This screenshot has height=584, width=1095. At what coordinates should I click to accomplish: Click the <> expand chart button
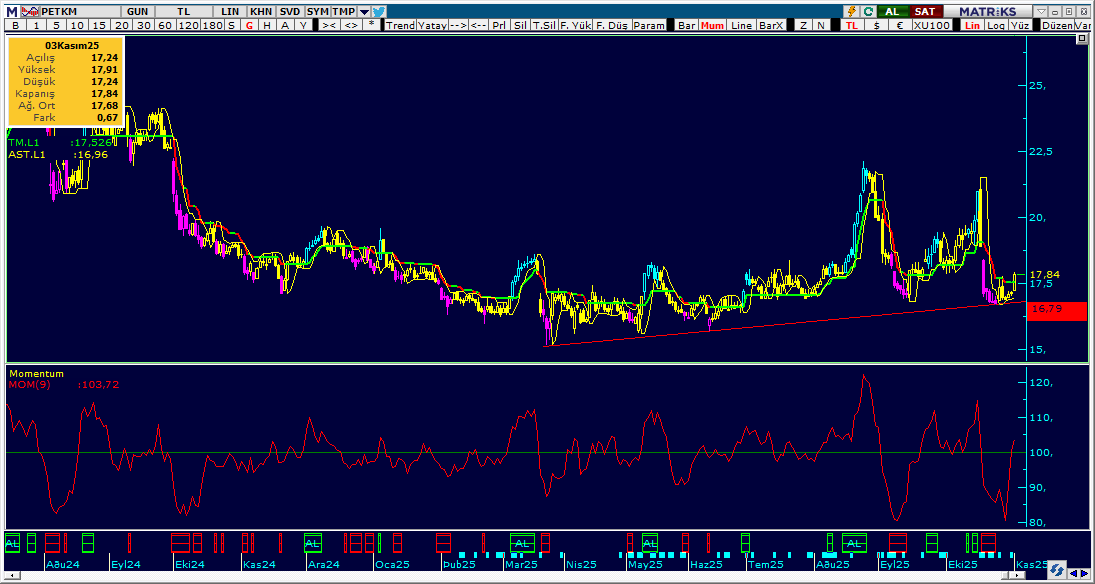(351, 24)
